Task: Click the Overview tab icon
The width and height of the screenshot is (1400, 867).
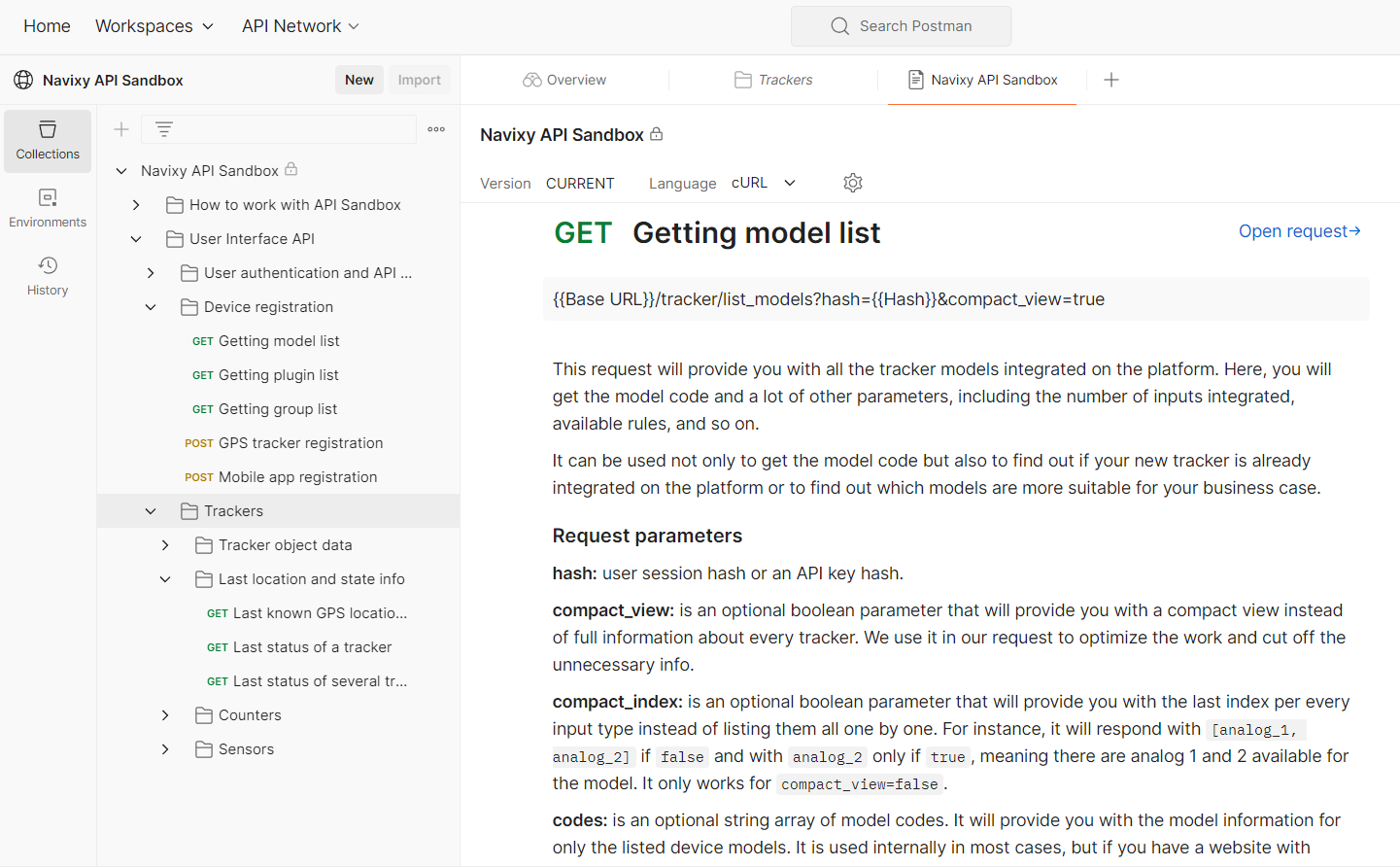Action: [531, 80]
